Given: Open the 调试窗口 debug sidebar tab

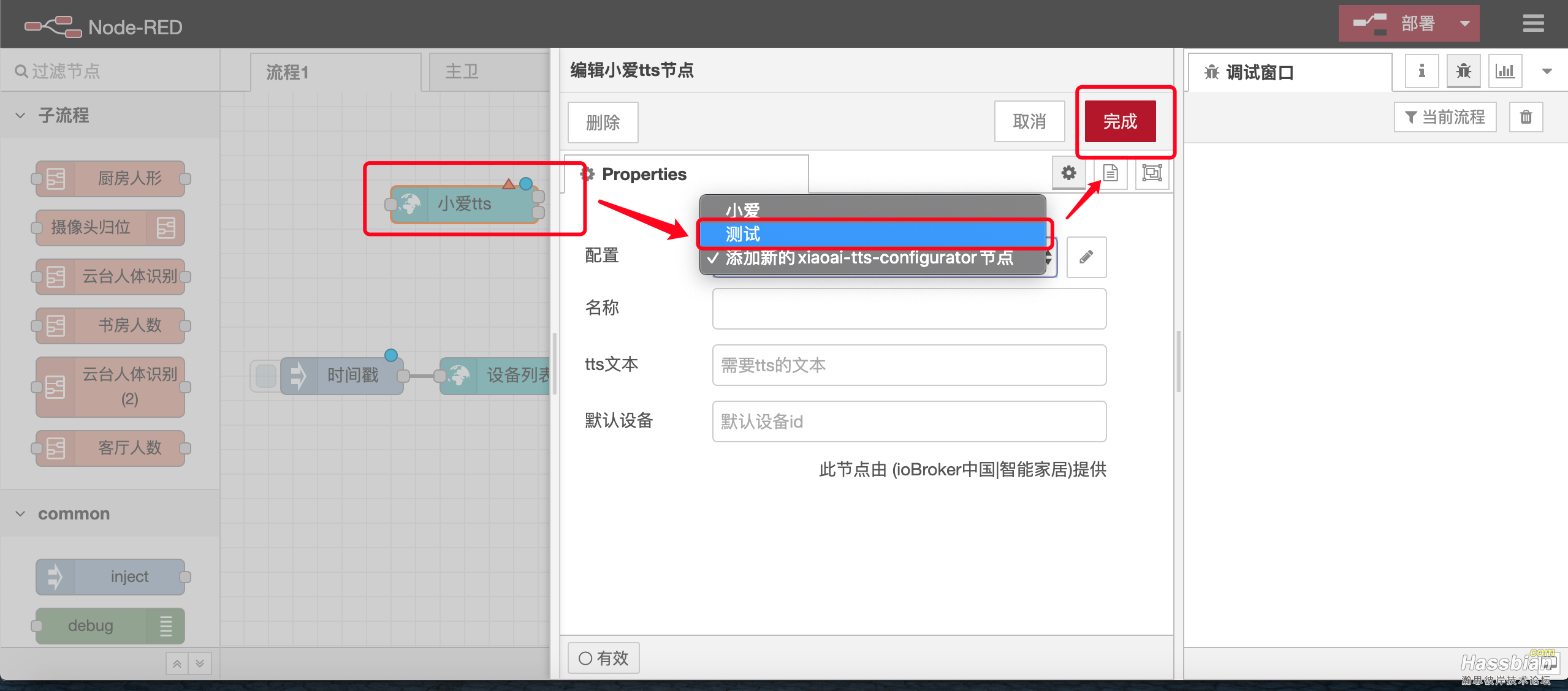Looking at the screenshot, I should (x=1290, y=72).
